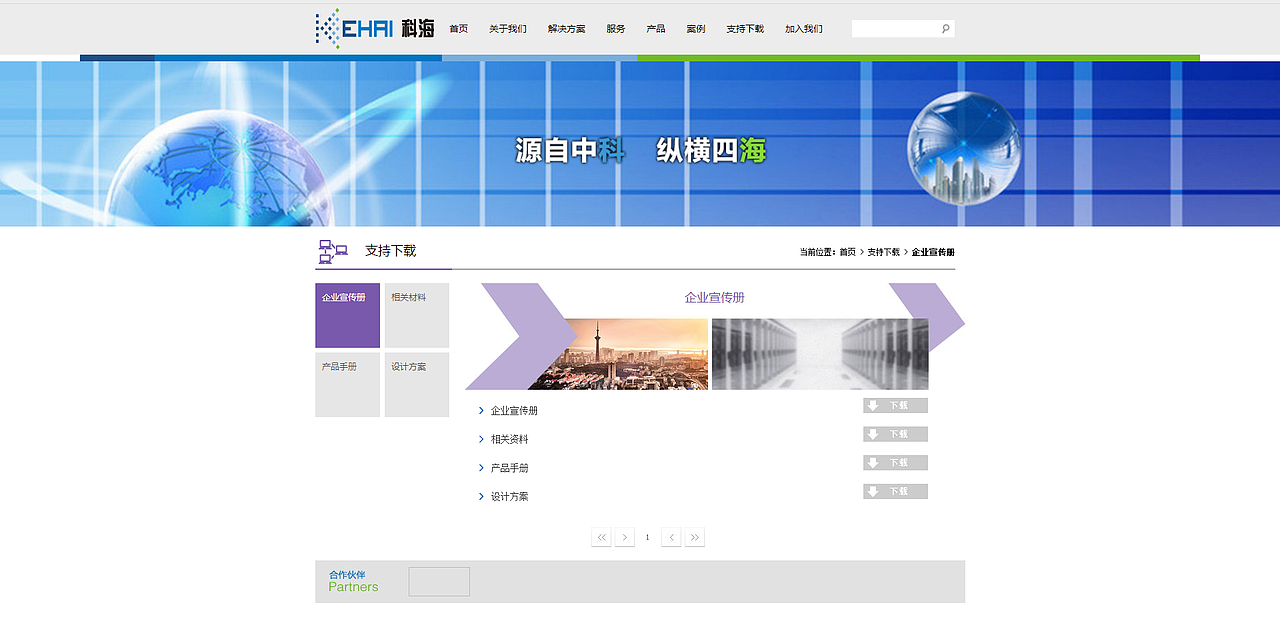This screenshot has width=1280, height=623.
Task: Click the 支持下载 section heading
Action: (390, 251)
